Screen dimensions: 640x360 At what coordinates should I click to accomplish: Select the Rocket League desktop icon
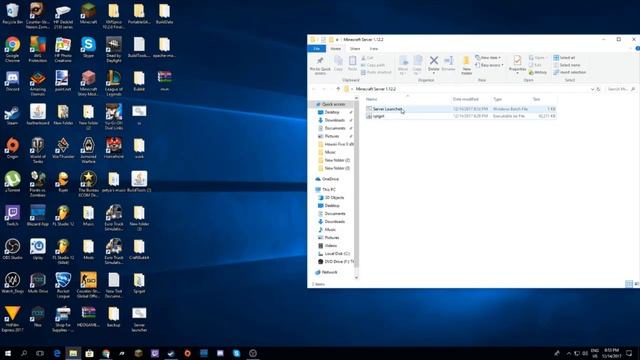point(63,285)
